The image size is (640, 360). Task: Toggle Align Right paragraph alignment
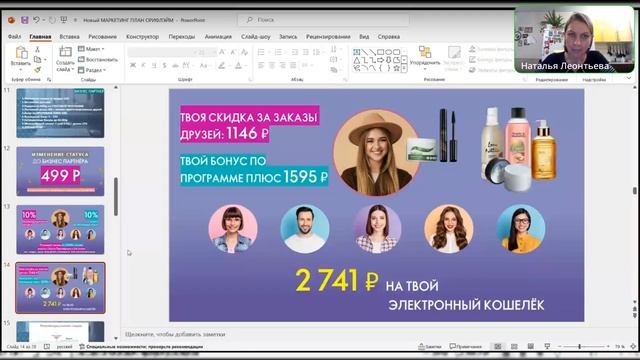pos(282,65)
